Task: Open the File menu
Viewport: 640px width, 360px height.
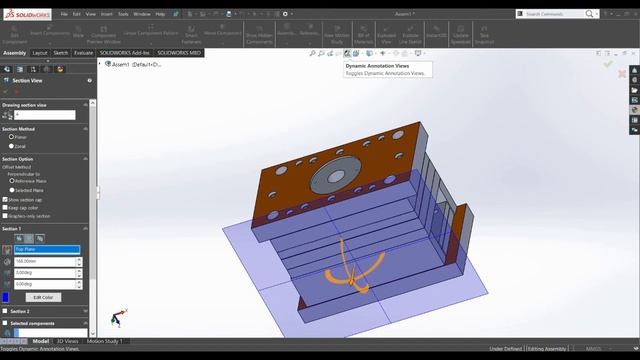Action: 64,14
